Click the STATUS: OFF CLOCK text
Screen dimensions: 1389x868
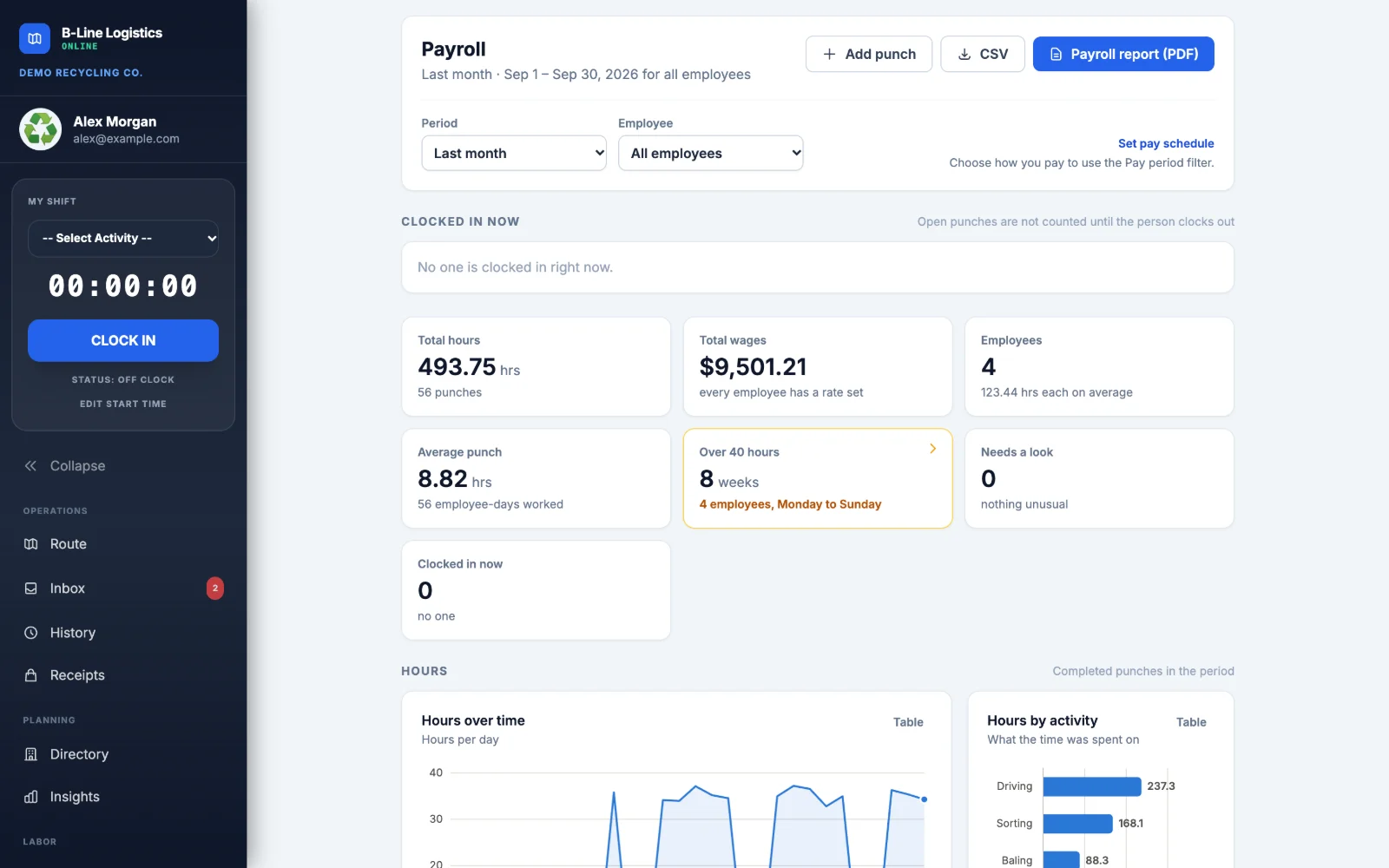[123, 380]
